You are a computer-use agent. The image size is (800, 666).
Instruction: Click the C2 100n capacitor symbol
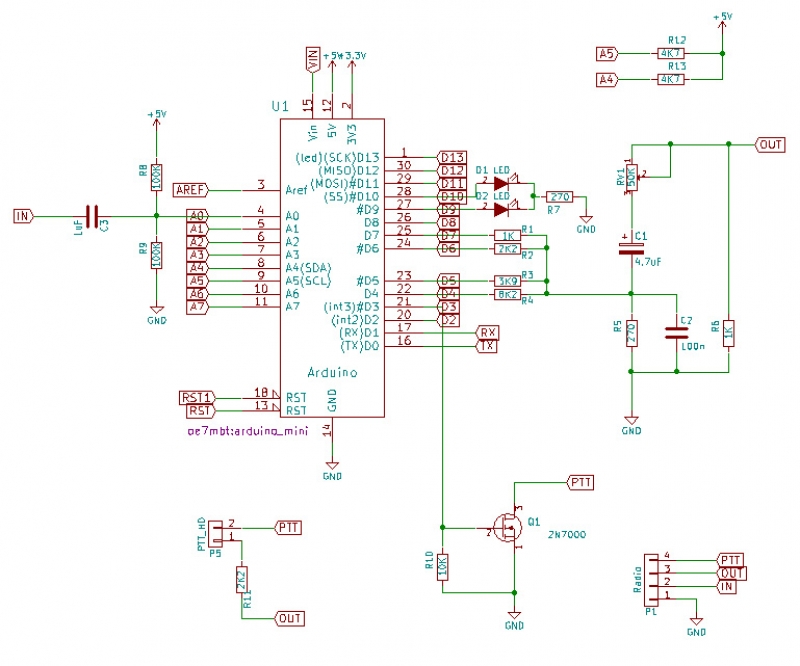click(x=677, y=333)
